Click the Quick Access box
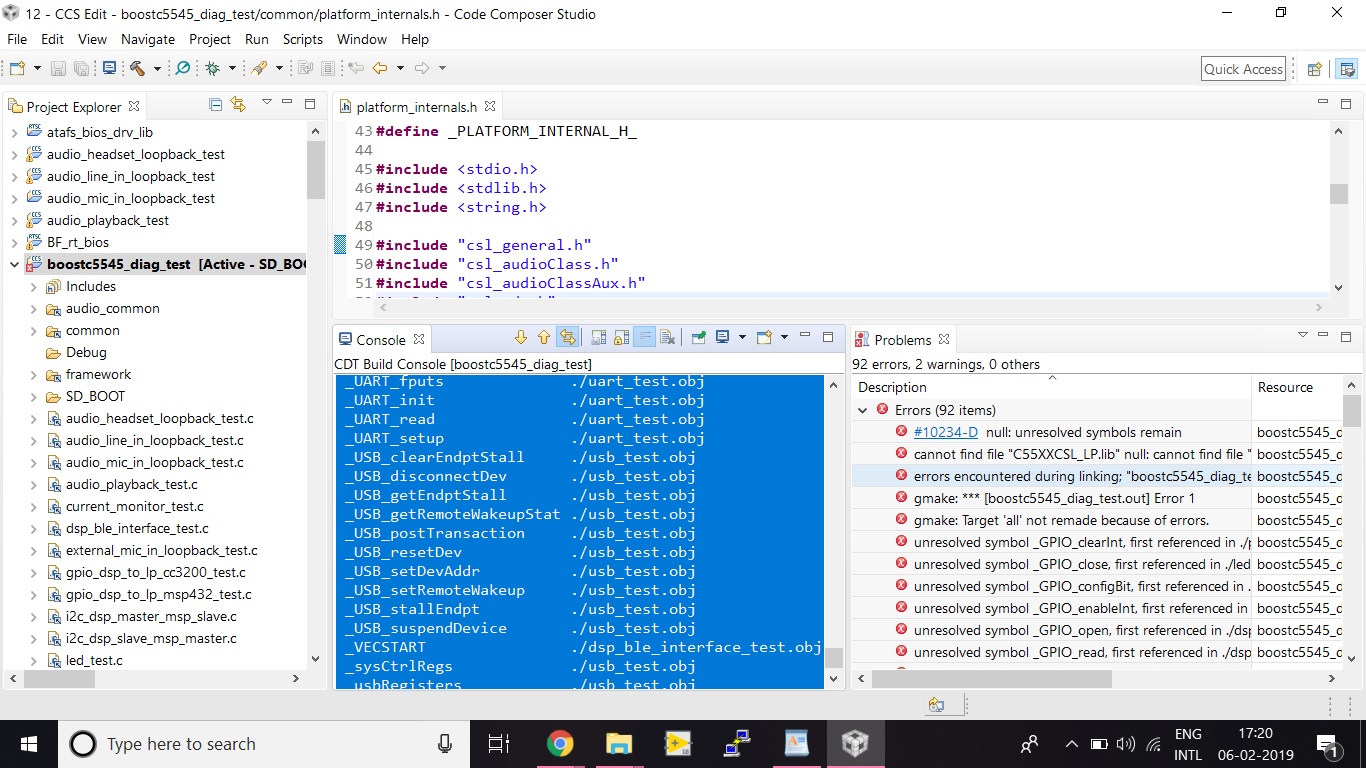Image resolution: width=1366 pixels, height=768 pixels. [x=1243, y=69]
